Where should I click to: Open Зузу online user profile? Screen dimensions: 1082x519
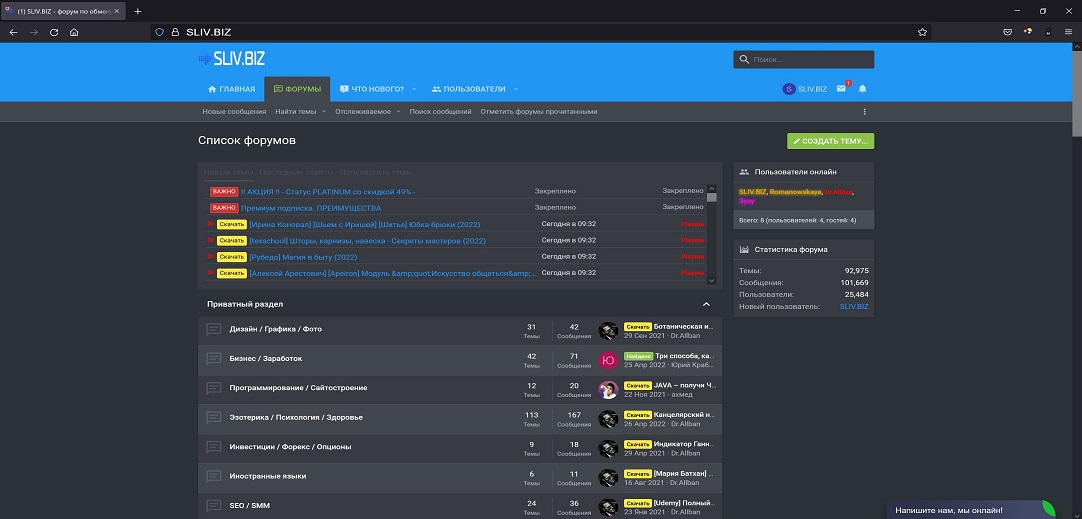click(747, 201)
